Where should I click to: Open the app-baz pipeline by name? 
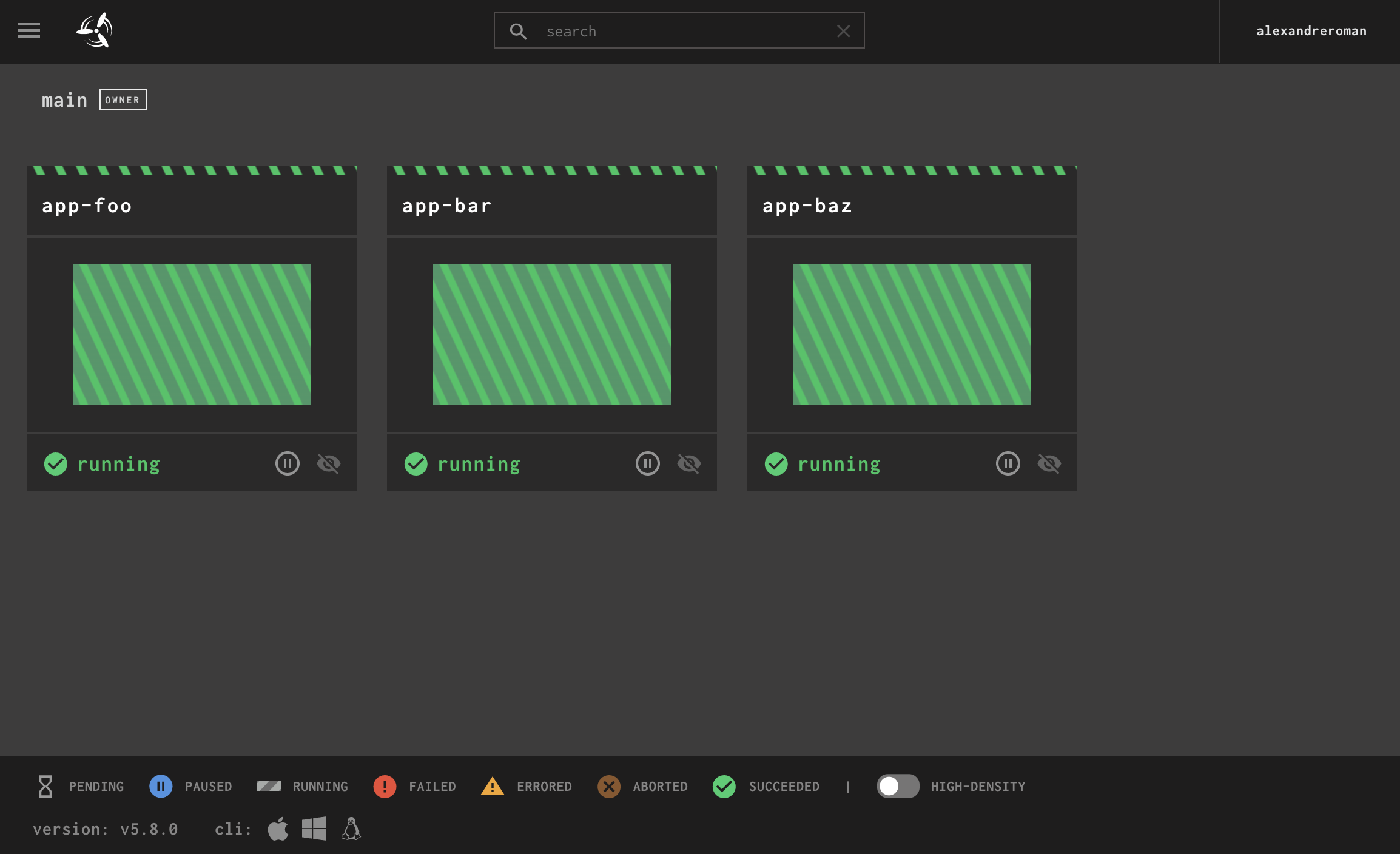click(x=807, y=206)
